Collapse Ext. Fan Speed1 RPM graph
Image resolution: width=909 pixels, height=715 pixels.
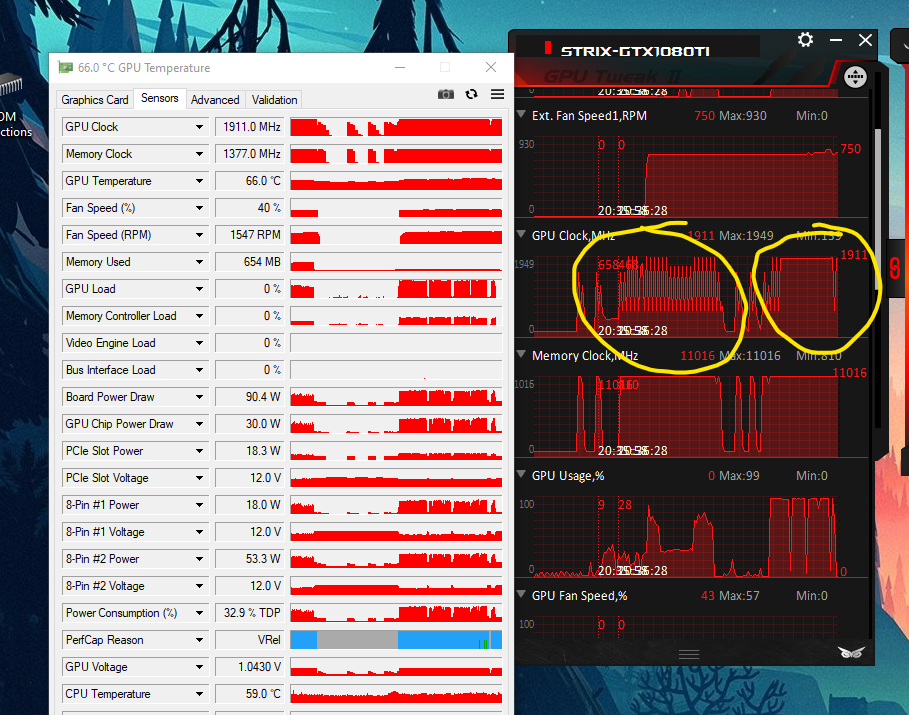521,114
